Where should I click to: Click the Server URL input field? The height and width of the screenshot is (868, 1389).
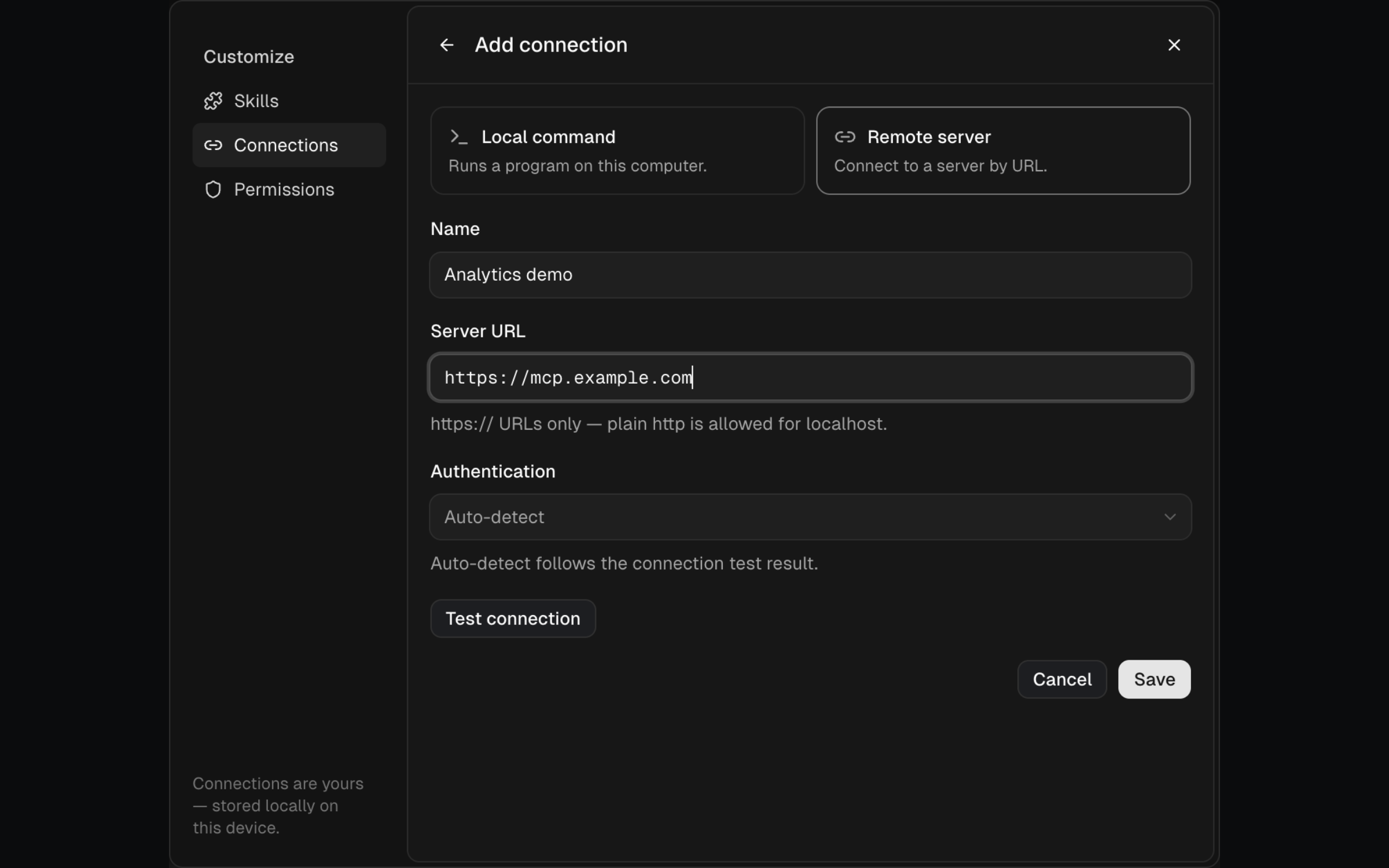(810, 377)
